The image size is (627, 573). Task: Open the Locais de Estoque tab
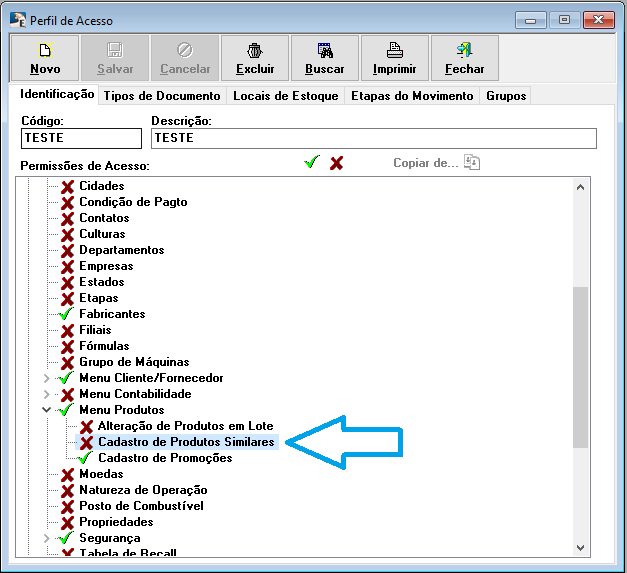tap(286, 96)
